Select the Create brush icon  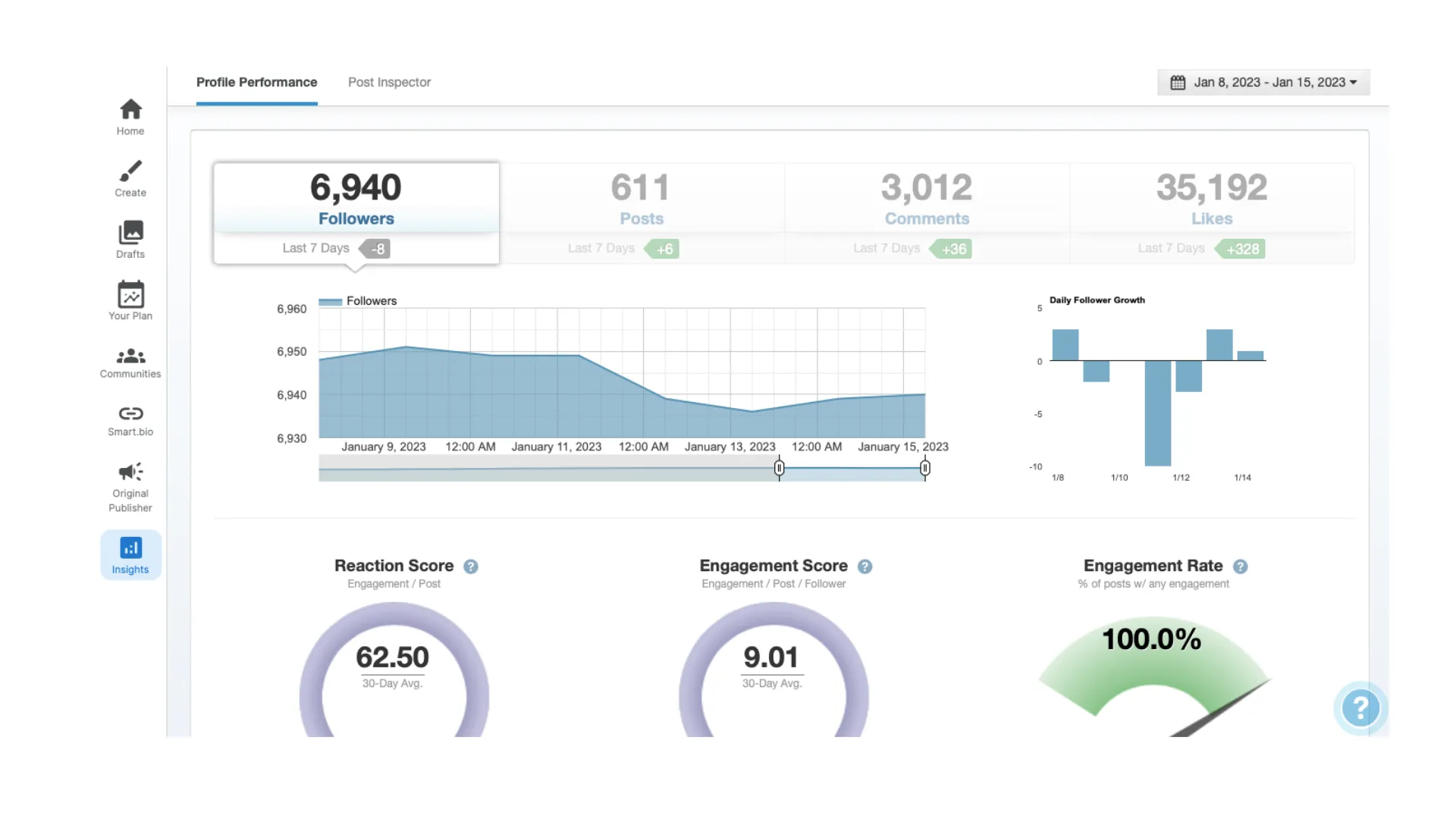click(x=130, y=171)
